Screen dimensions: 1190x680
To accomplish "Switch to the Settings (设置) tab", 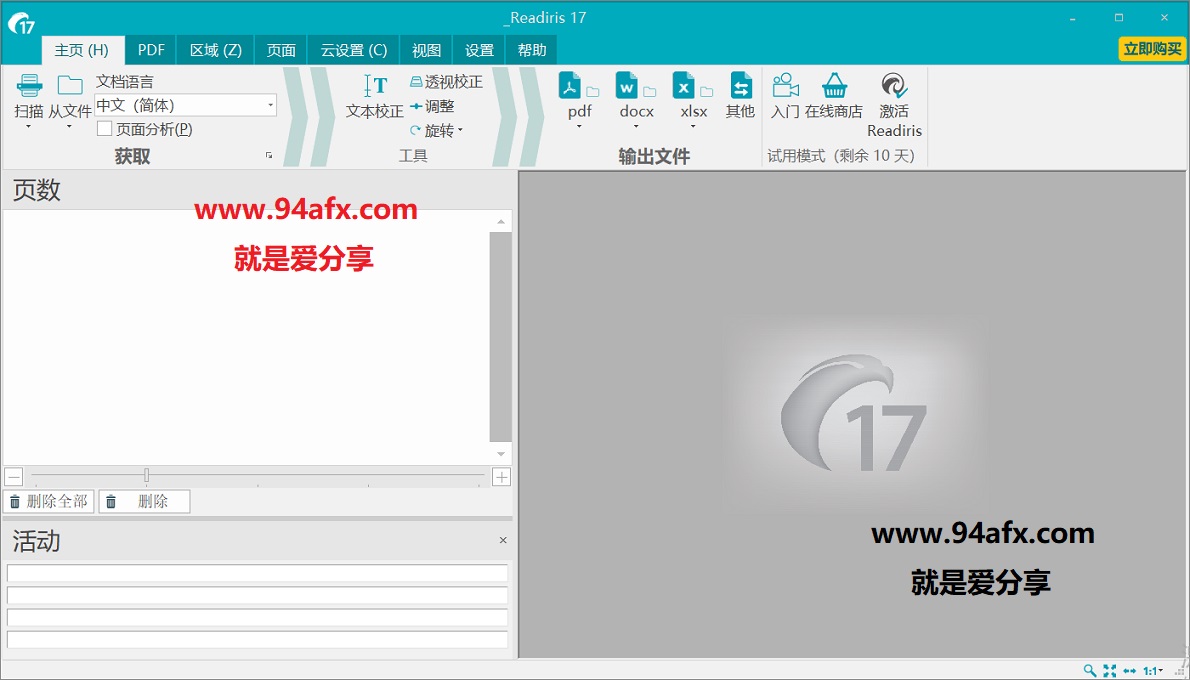I will pyautogui.click(x=479, y=50).
